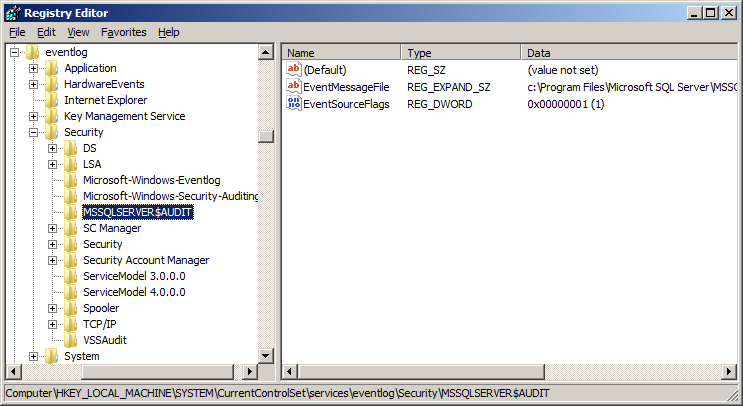Expand the SC Manager subkey
This screenshot has width=743, height=406.
pyautogui.click(x=53, y=228)
